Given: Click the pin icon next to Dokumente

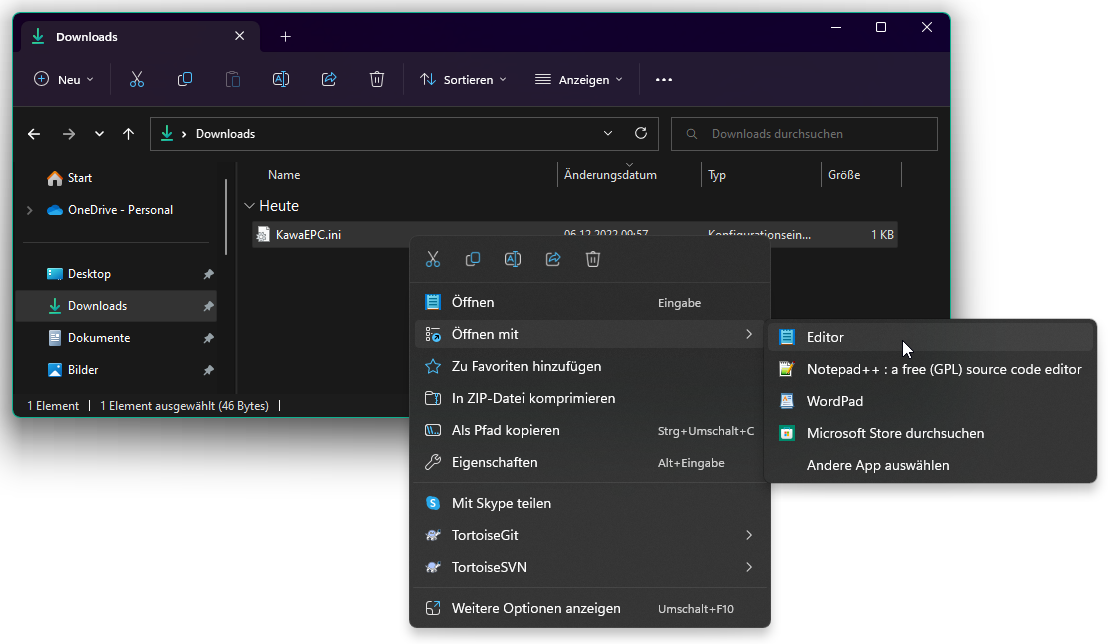Looking at the screenshot, I should [209, 339].
